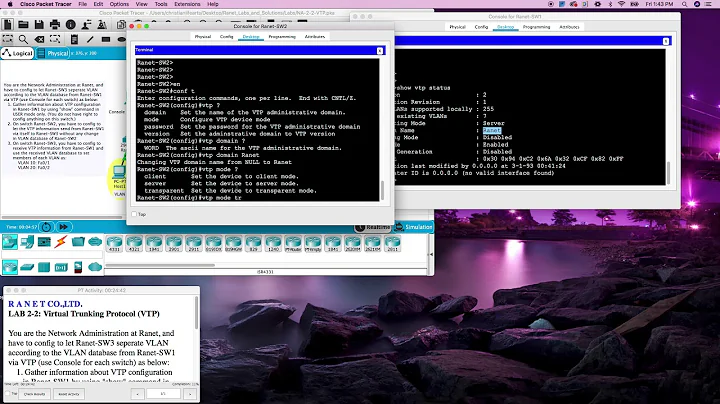The height and width of the screenshot is (404, 720).
Task: Click the Fast Forward Time button
Action: (63, 227)
